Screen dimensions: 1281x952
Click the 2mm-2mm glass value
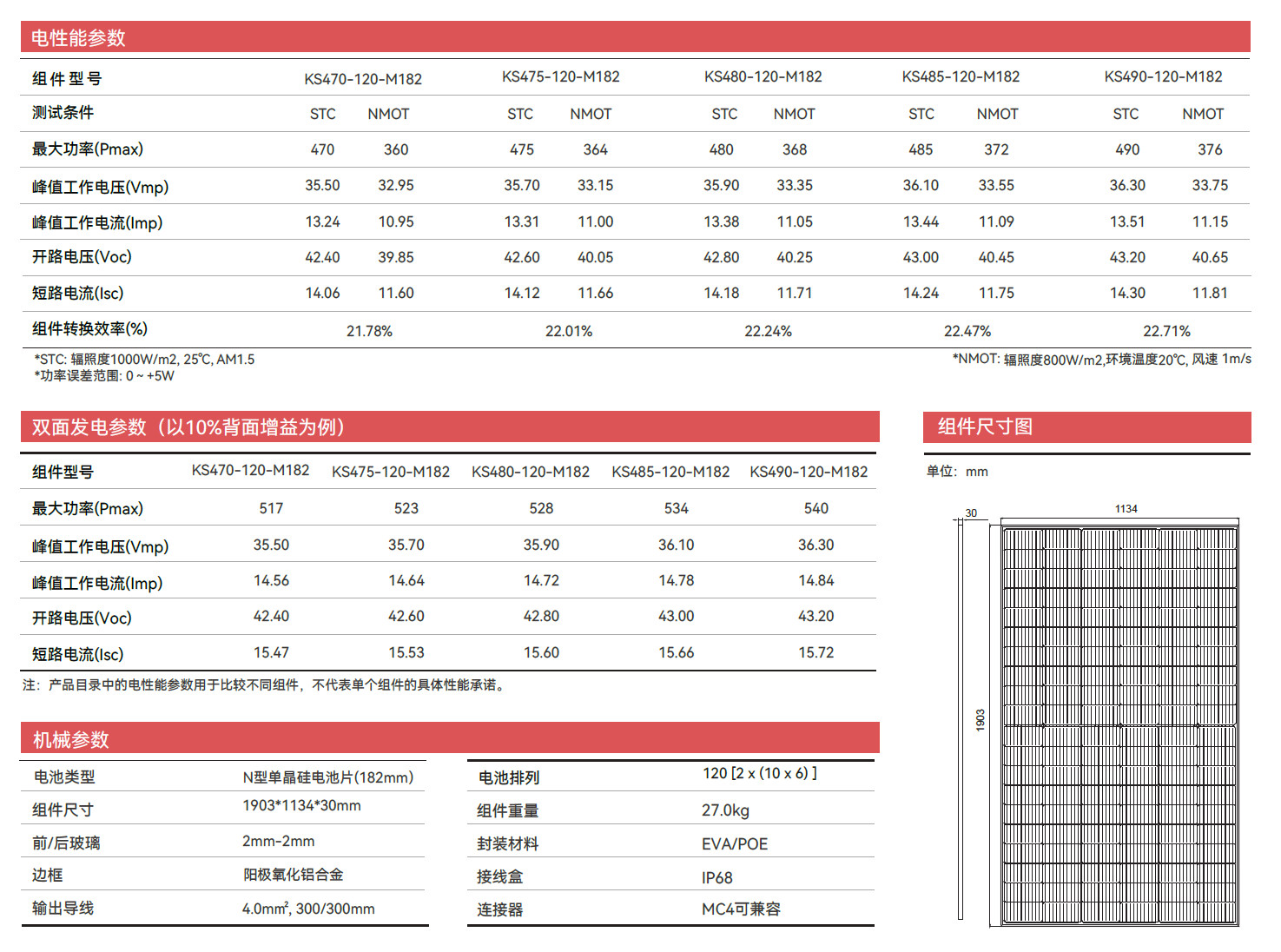point(278,842)
